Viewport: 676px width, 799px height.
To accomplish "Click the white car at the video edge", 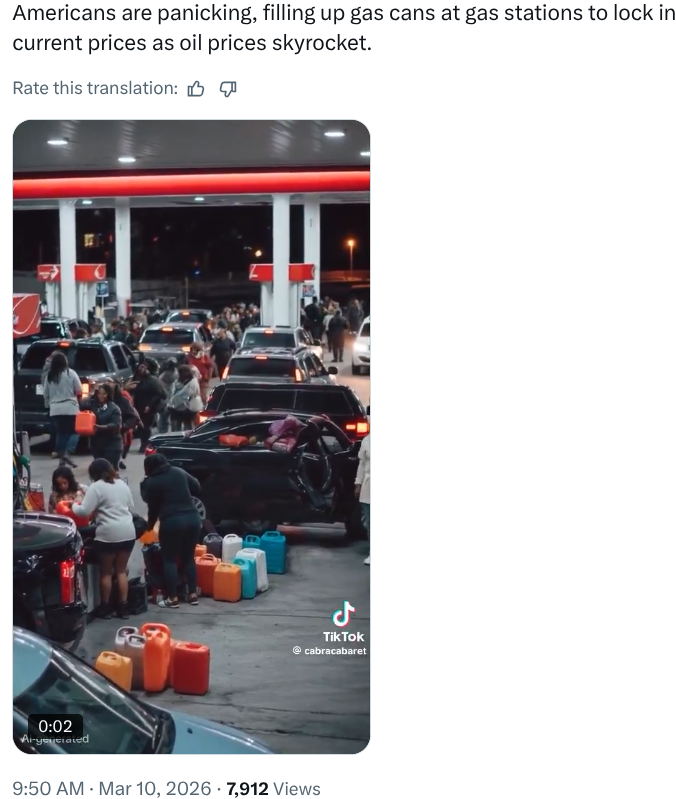I will (x=361, y=345).
